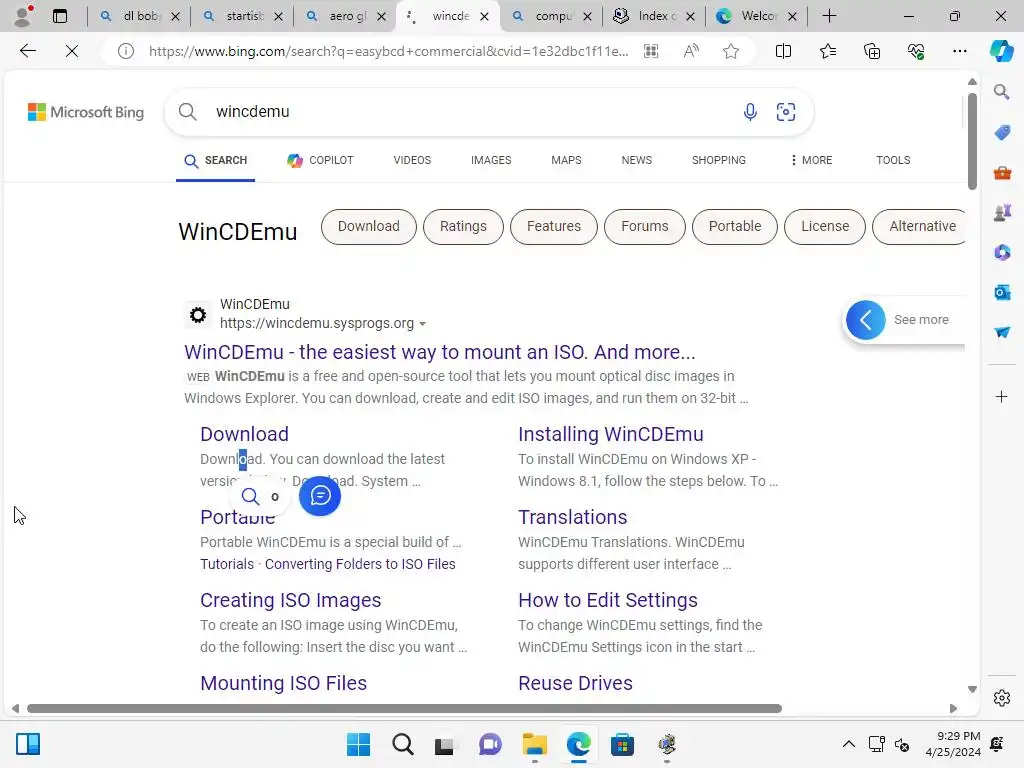Open Converting Folders to ISO Files link
Viewport: 1024px width, 768px height.
pos(360,564)
